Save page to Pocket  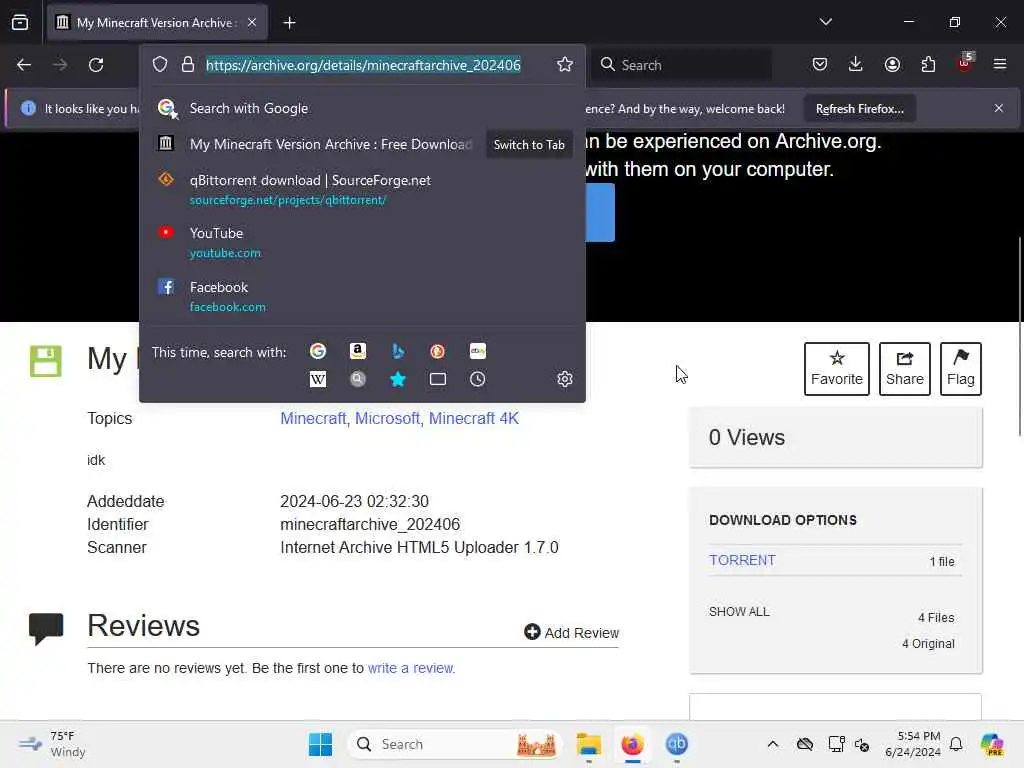pos(820,64)
